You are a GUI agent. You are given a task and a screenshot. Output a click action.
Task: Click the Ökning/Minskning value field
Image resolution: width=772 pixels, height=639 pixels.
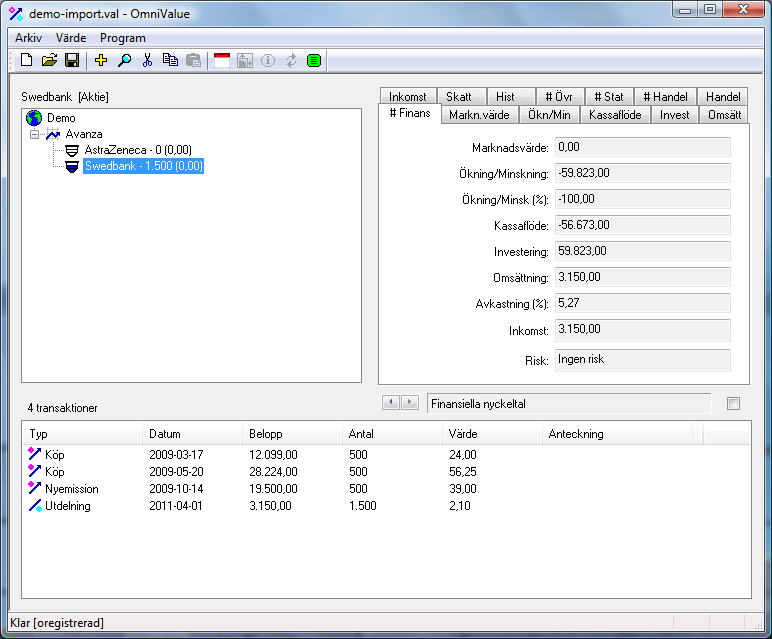(643, 173)
